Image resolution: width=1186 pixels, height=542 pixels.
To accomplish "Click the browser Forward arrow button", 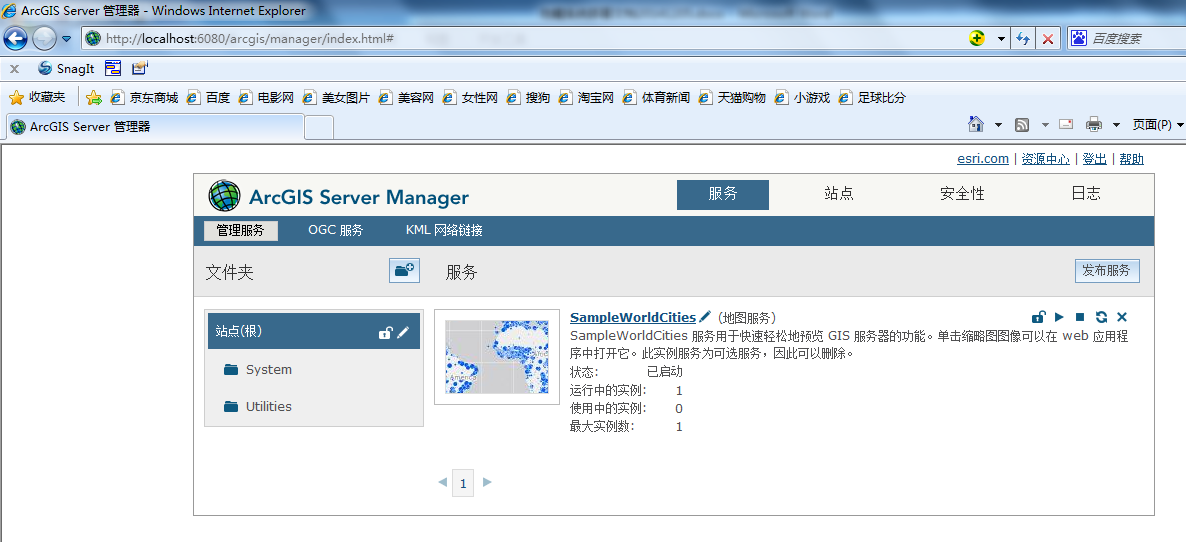I will click(44, 38).
